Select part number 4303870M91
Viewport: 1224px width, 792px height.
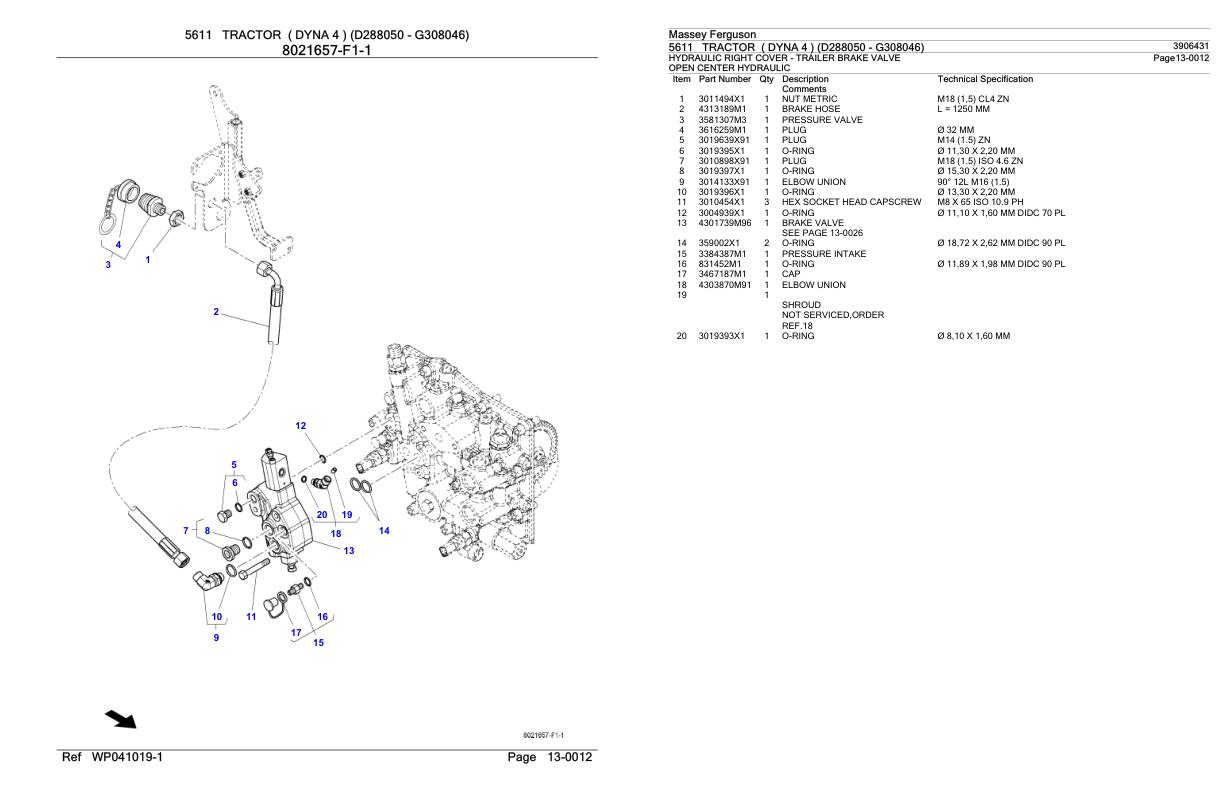[724, 285]
